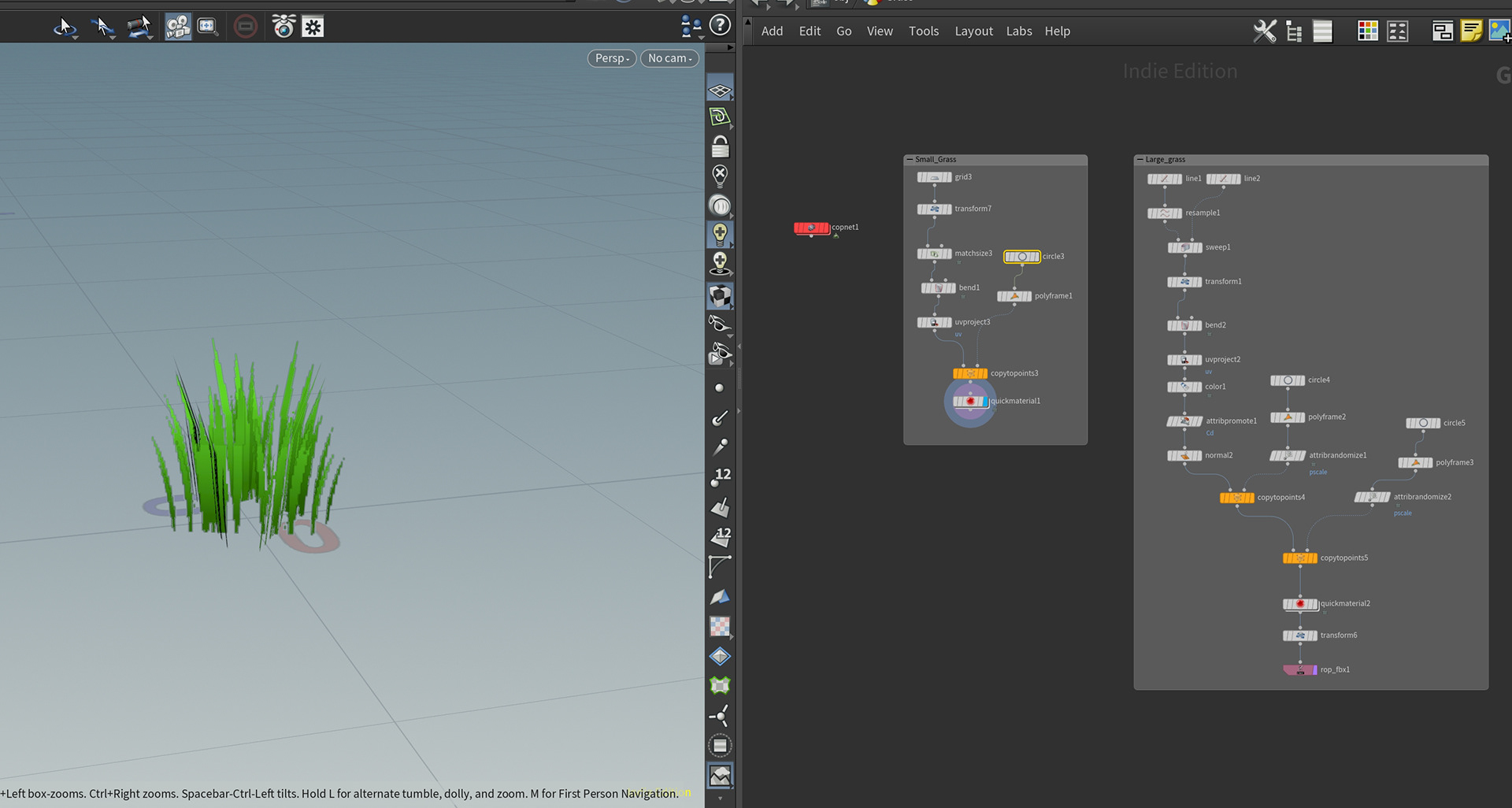Click the down arrow below display toolbar
1512x808 pixels.
(x=720, y=798)
